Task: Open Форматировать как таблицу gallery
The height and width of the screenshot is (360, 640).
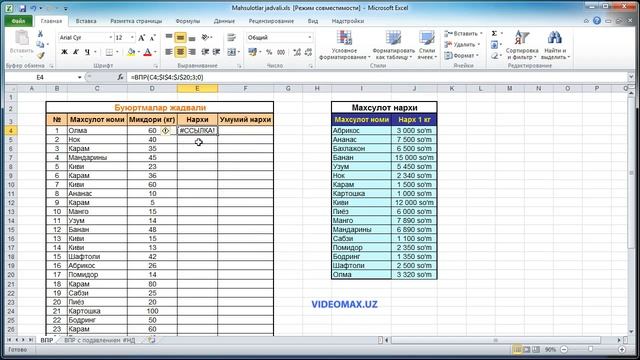Action: click(393, 45)
